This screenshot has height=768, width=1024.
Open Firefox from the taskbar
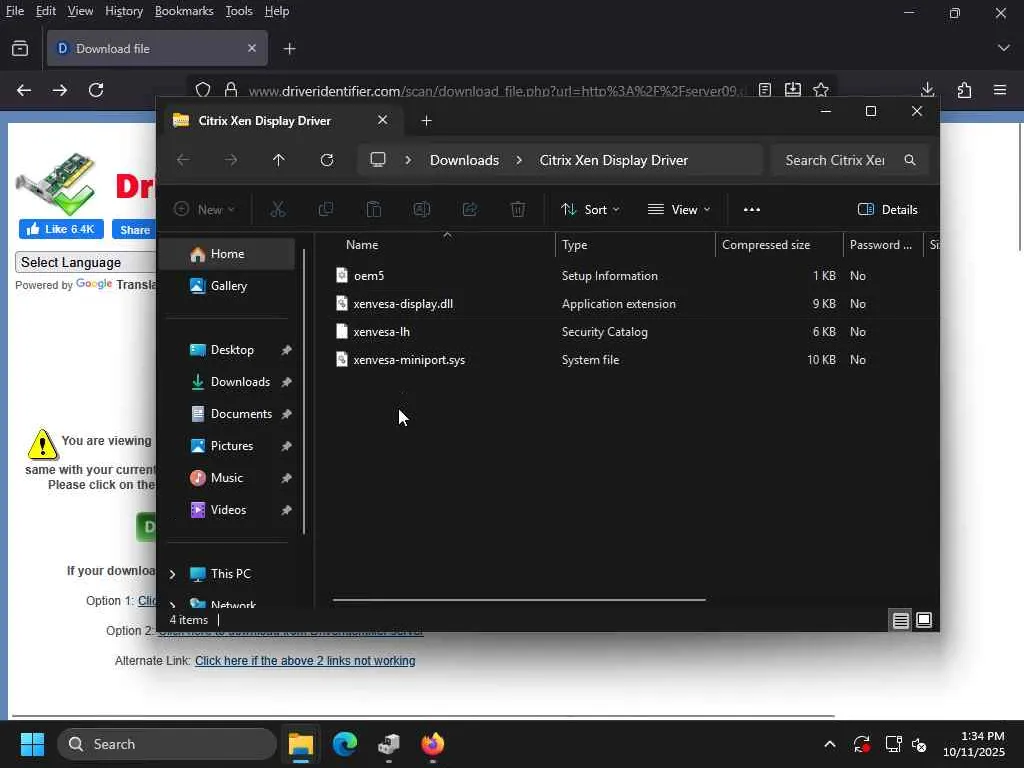point(432,744)
